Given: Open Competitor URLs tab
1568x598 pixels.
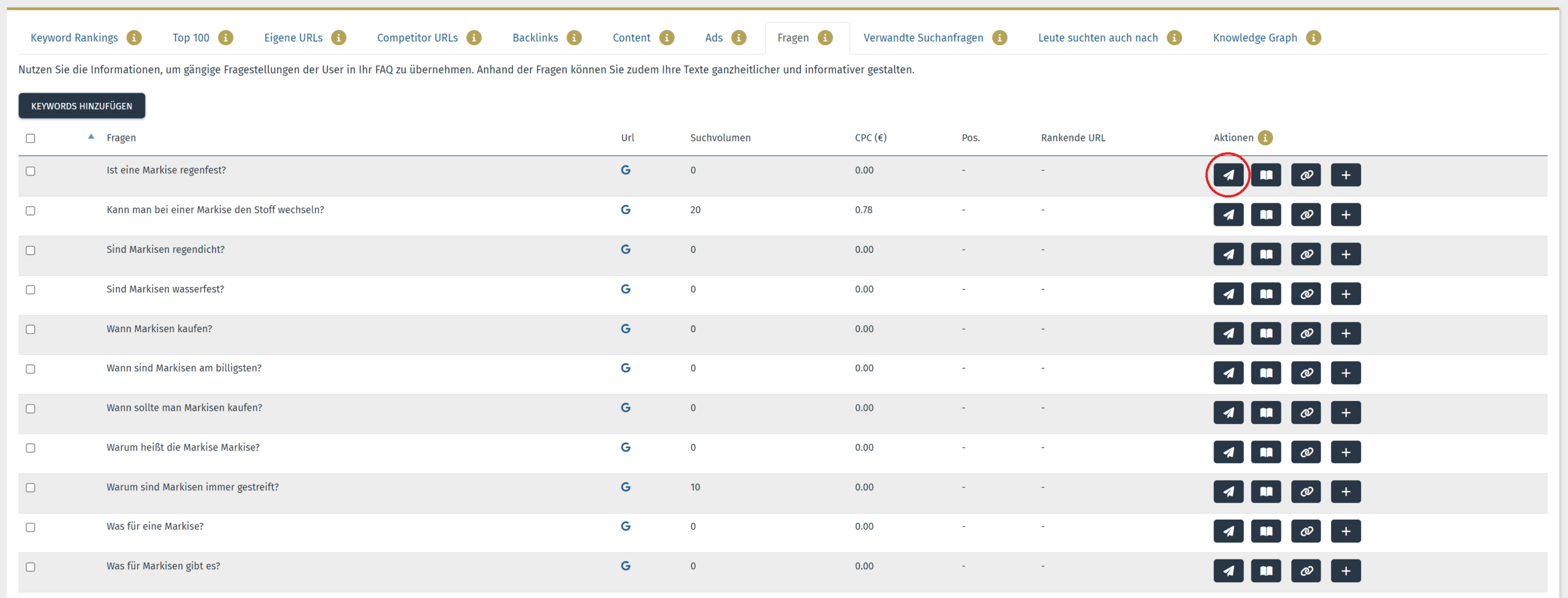Looking at the screenshot, I should pos(418,38).
